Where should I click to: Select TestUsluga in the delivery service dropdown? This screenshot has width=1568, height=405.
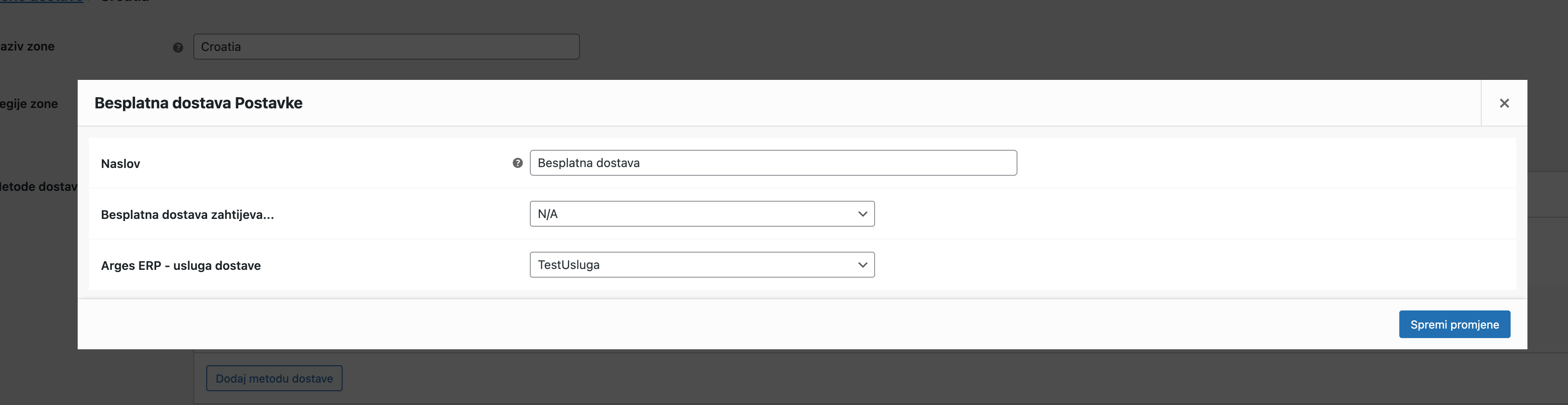569,264
